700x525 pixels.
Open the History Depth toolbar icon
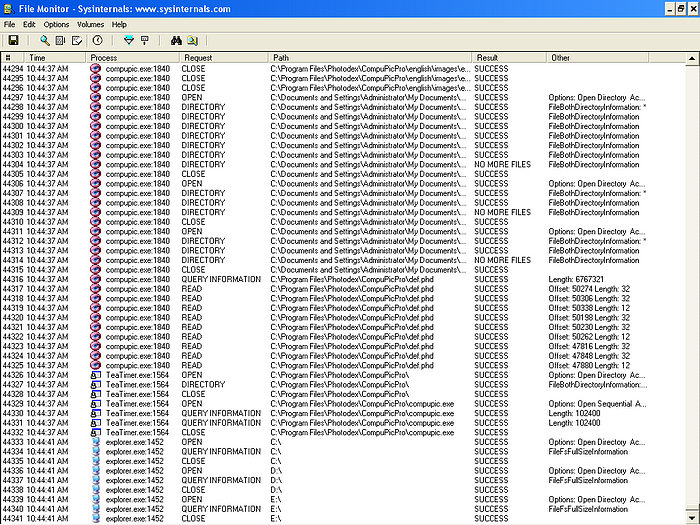(x=145, y=41)
